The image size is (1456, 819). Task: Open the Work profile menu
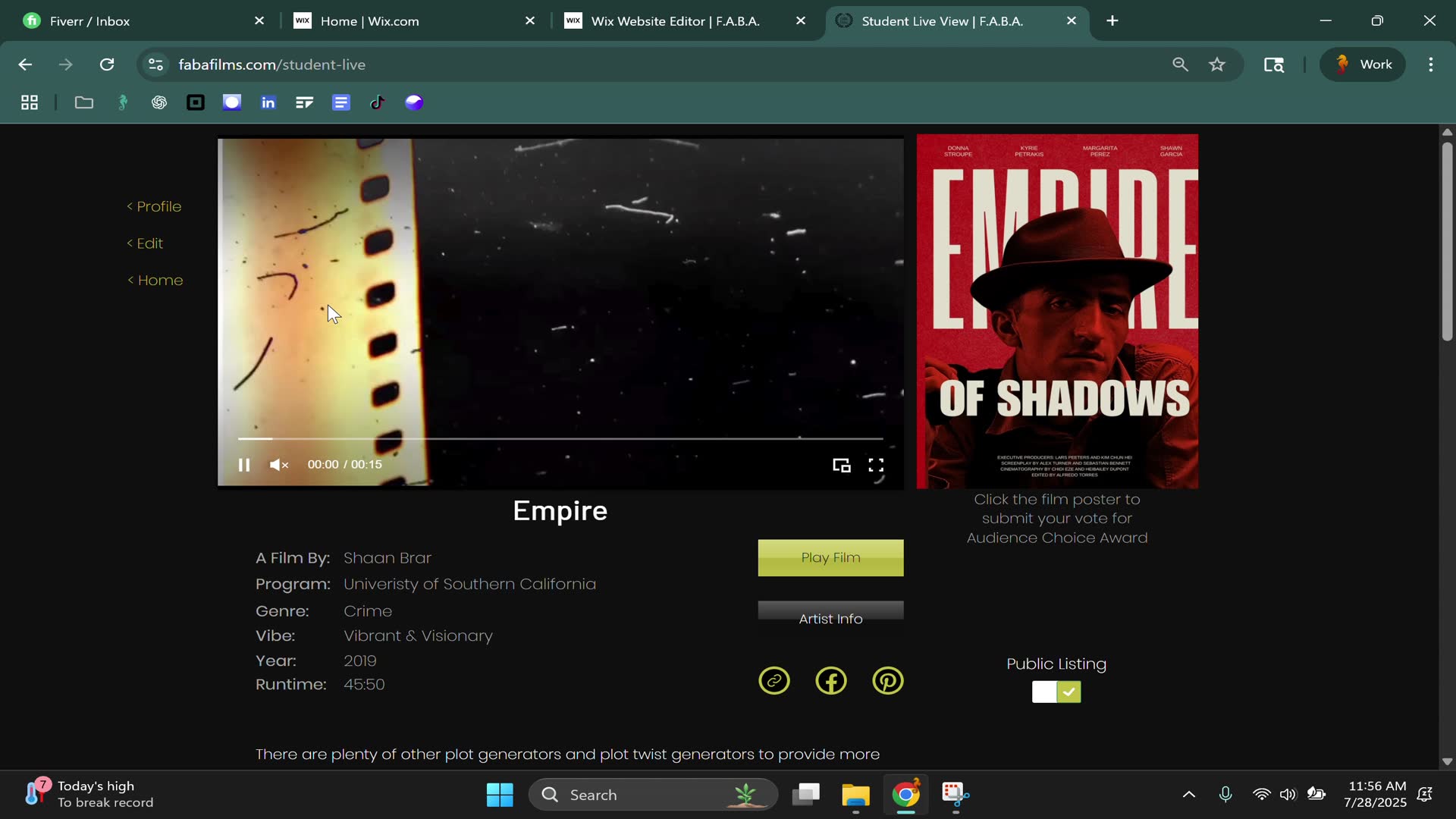pyautogui.click(x=1363, y=64)
